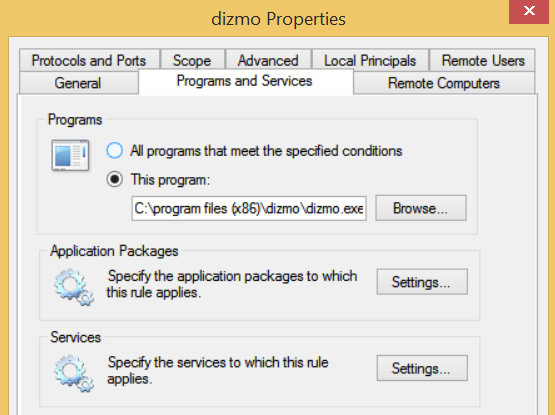Viewport: 555px width, 415px height.
Task: Open Services Settings button
Action: [x=422, y=368]
